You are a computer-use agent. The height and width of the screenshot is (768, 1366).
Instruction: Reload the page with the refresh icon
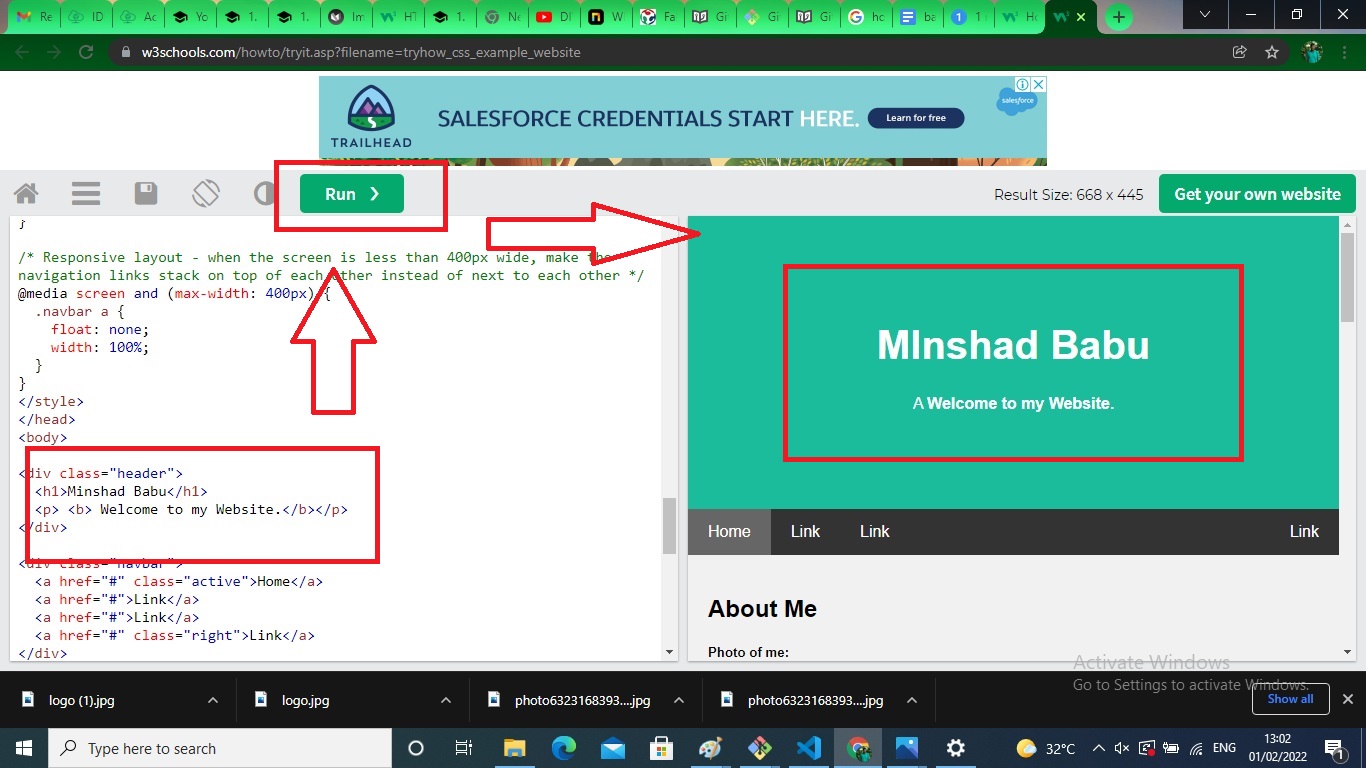pyautogui.click(x=85, y=52)
